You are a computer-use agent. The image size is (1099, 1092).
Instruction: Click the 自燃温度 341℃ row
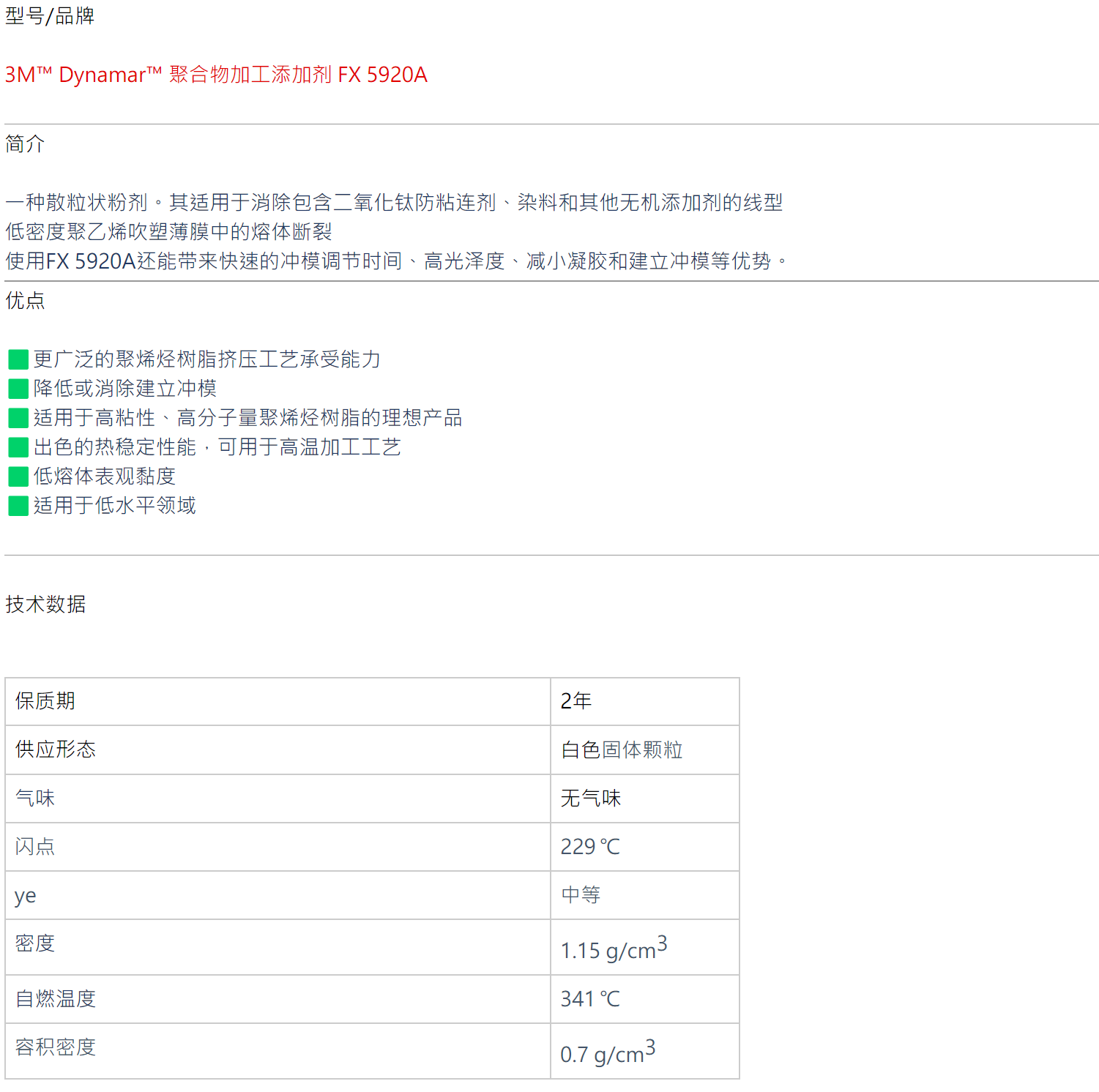click(590, 998)
